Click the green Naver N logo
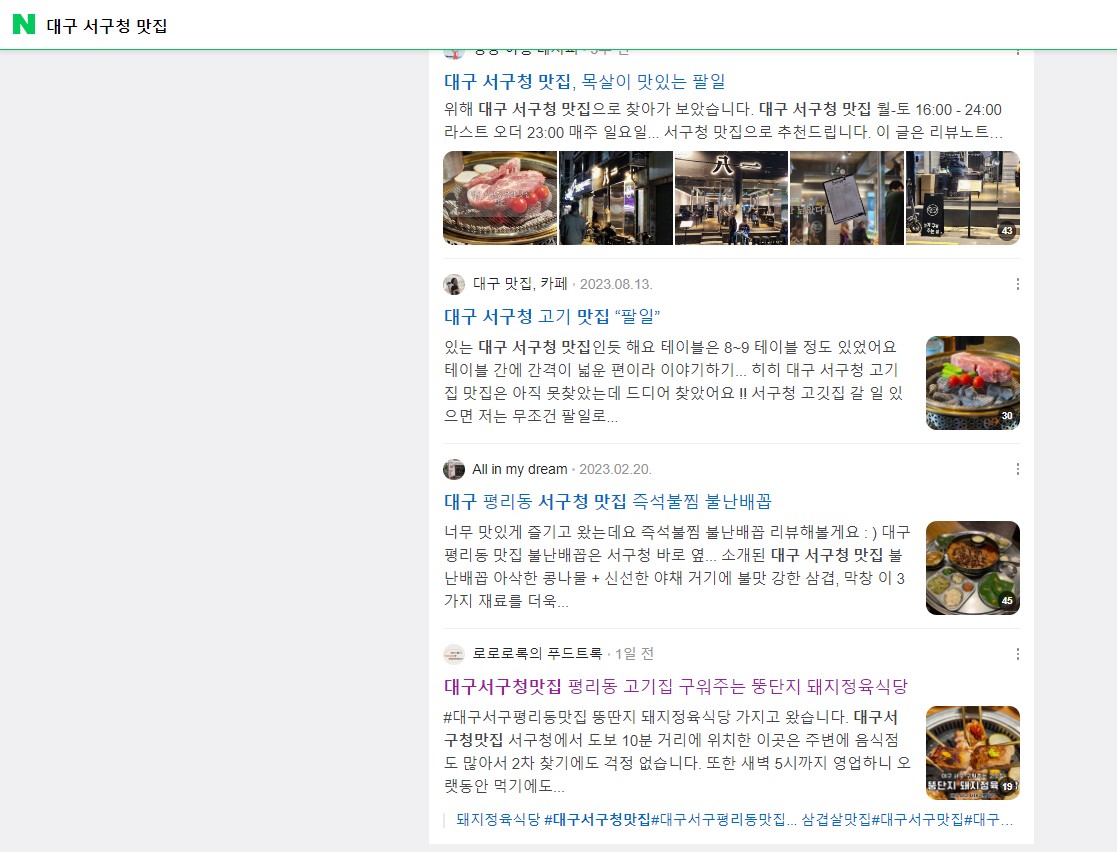 [x=24, y=24]
